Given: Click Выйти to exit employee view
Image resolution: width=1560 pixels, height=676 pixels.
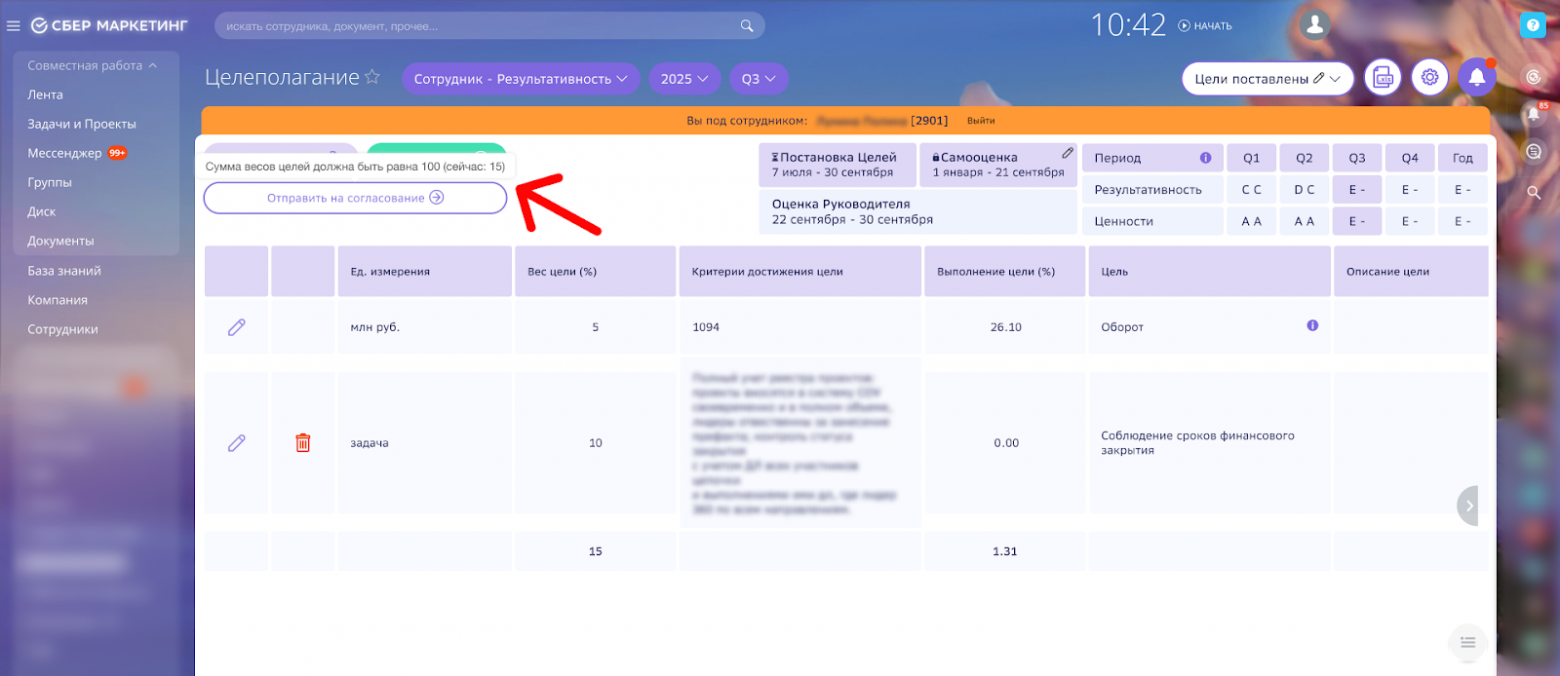Looking at the screenshot, I should coord(981,120).
